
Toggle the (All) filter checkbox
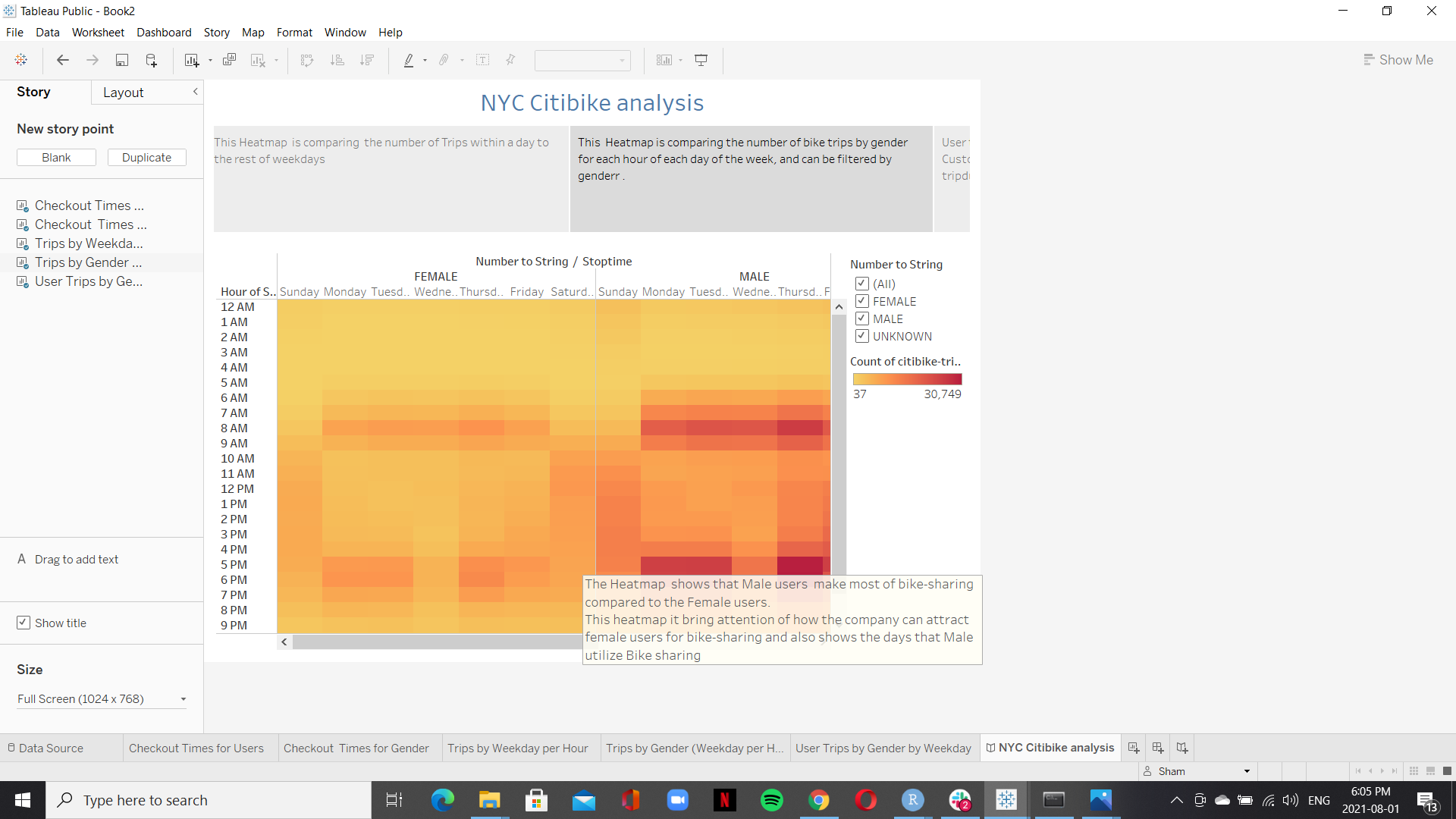pos(862,284)
